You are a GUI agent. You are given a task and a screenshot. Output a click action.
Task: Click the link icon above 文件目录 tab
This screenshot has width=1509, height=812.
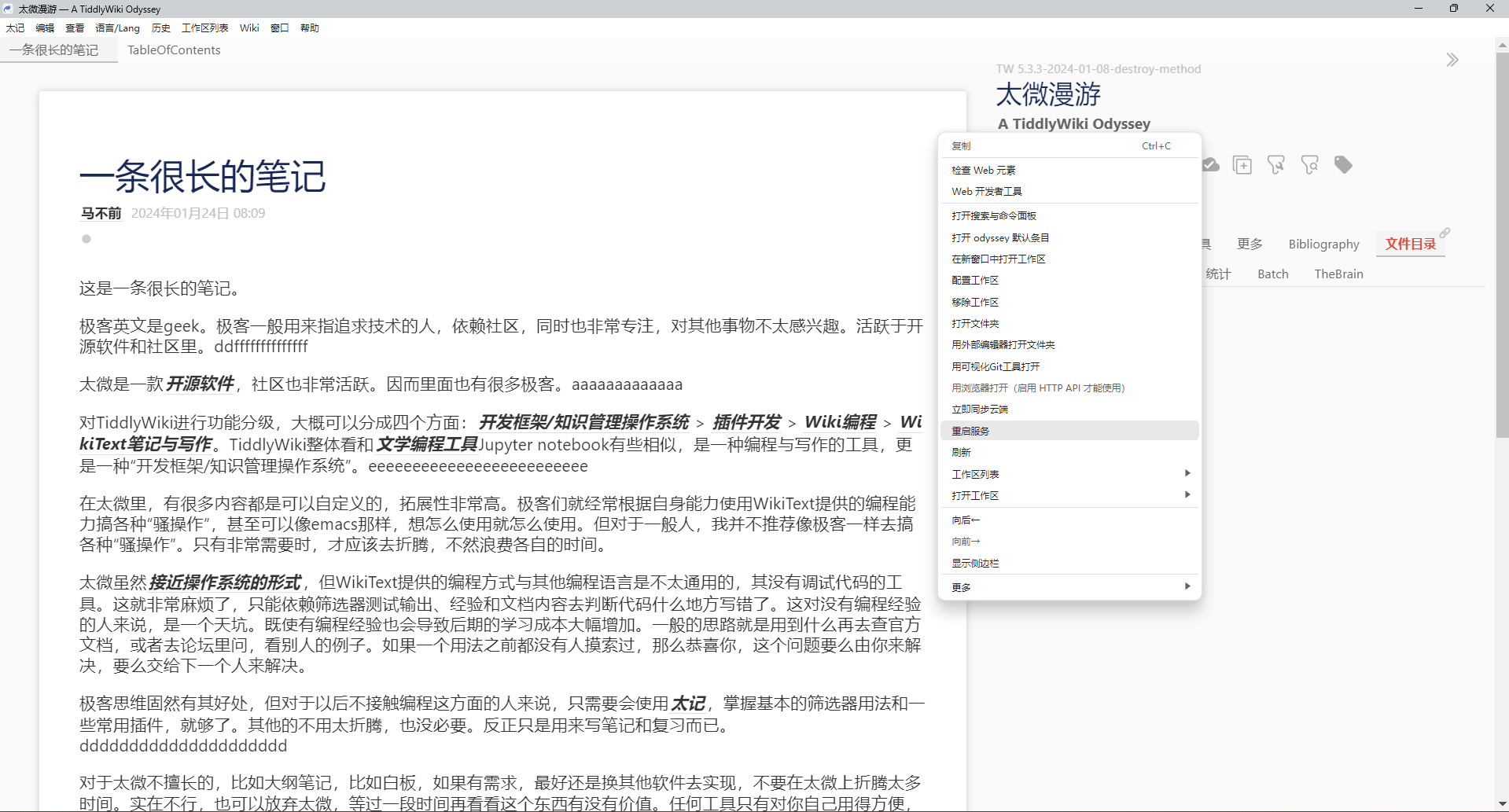[1445, 233]
